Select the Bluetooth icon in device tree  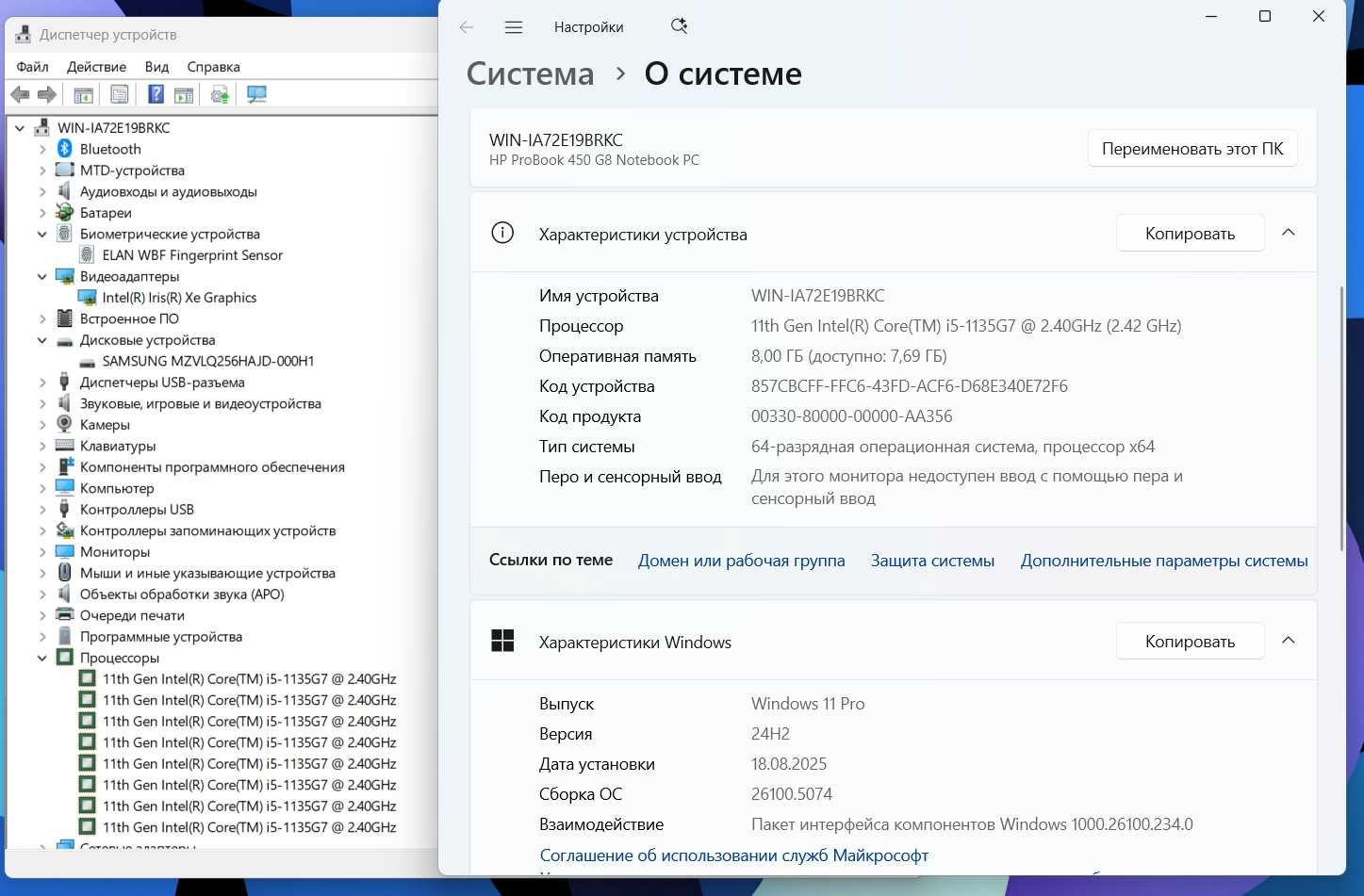pos(65,149)
